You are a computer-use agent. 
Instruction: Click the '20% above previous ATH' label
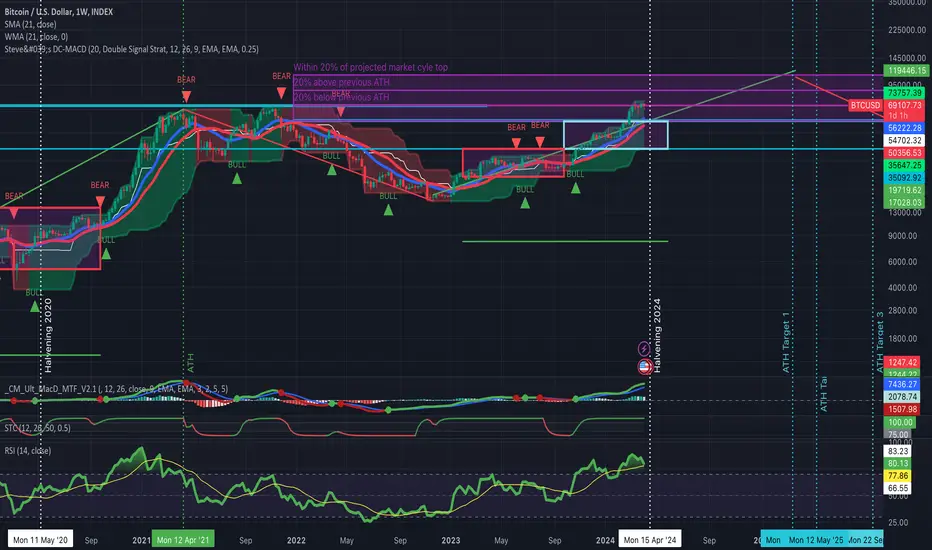pos(341,82)
